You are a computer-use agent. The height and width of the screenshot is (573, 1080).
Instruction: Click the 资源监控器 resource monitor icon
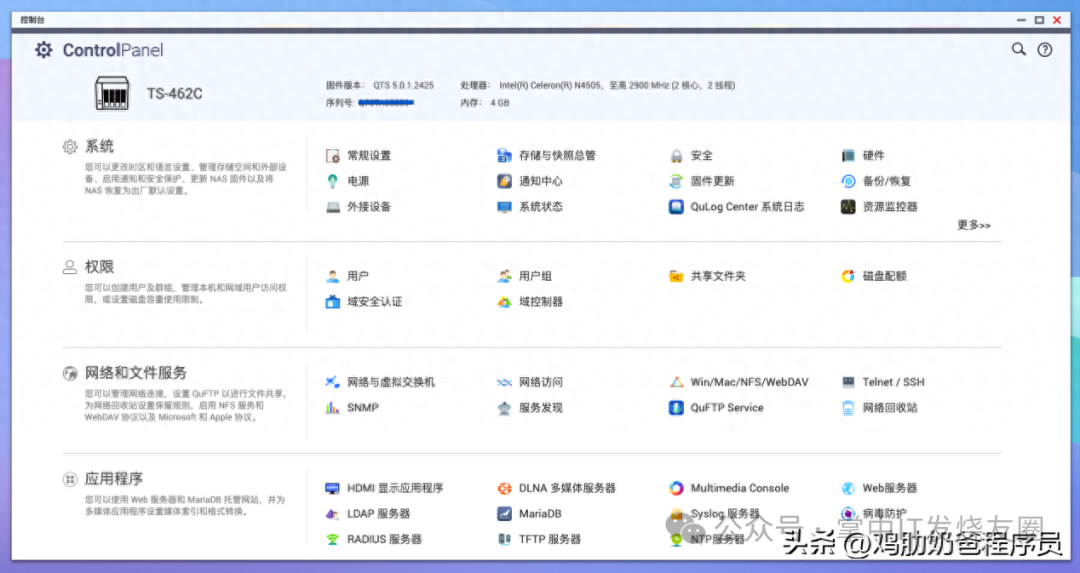pyautogui.click(x=848, y=207)
